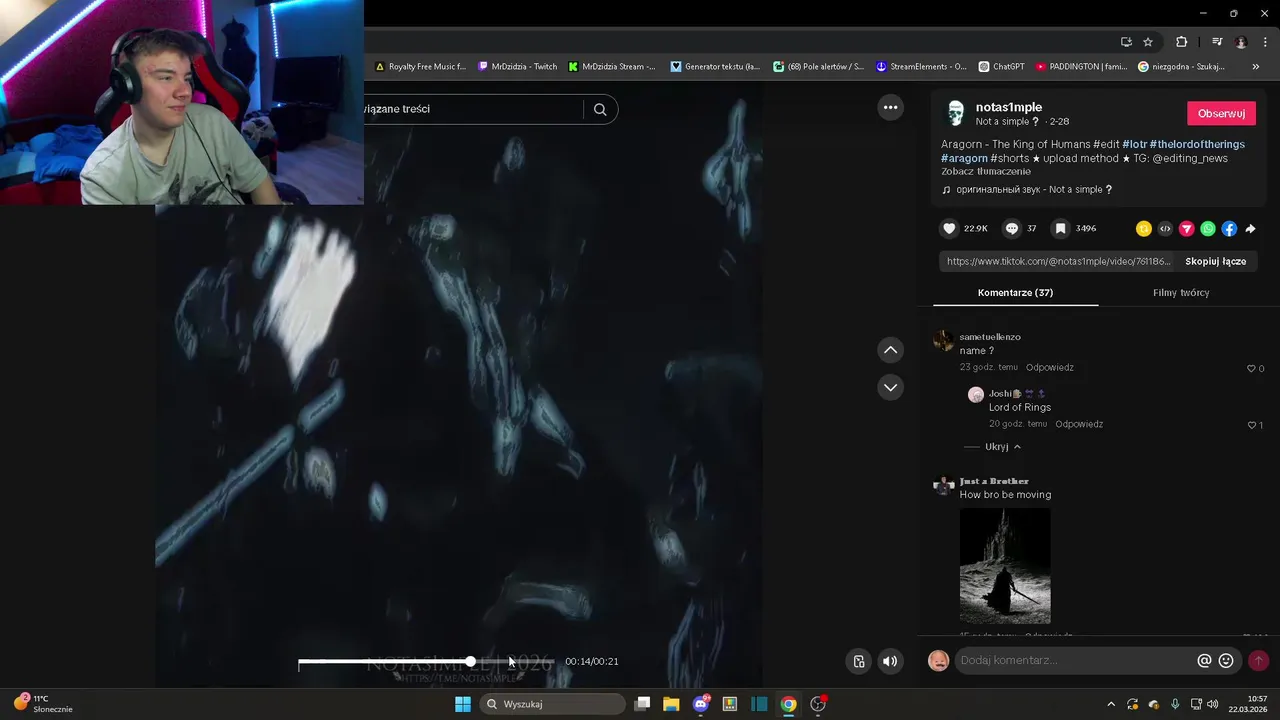Open three-dot more options menu on video

pyautogui.click(x=890, y=108)
